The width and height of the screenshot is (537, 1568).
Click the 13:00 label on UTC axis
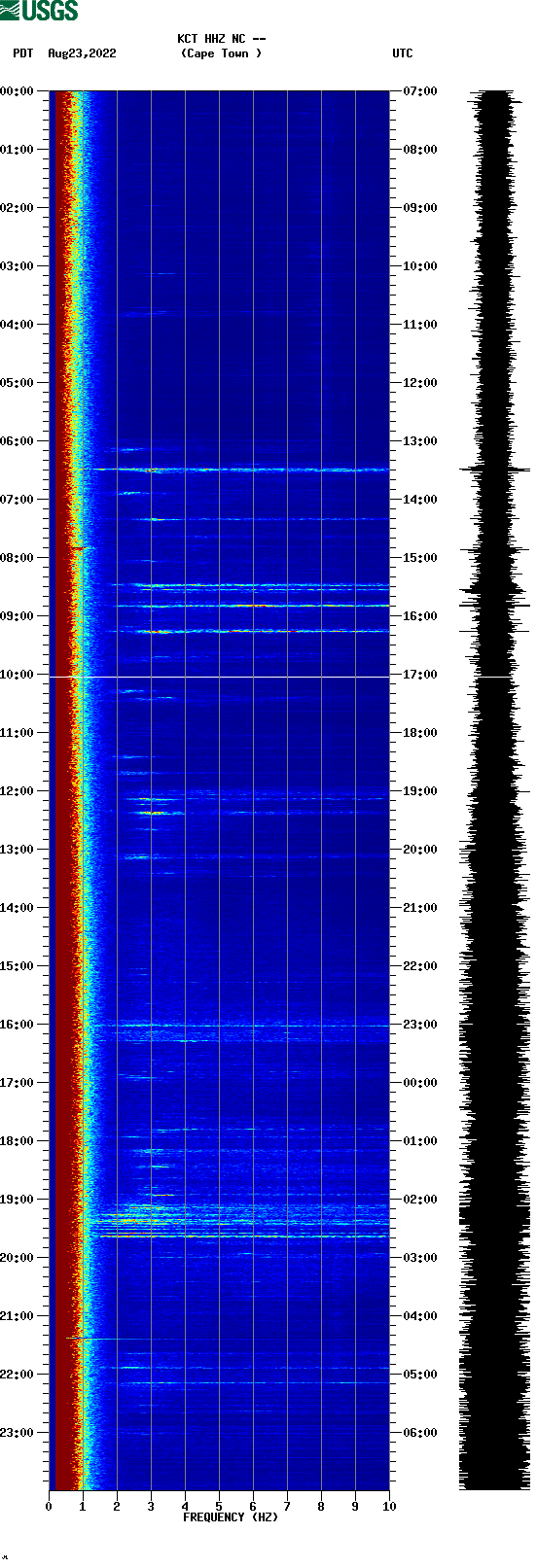click(x=420, y=441)
